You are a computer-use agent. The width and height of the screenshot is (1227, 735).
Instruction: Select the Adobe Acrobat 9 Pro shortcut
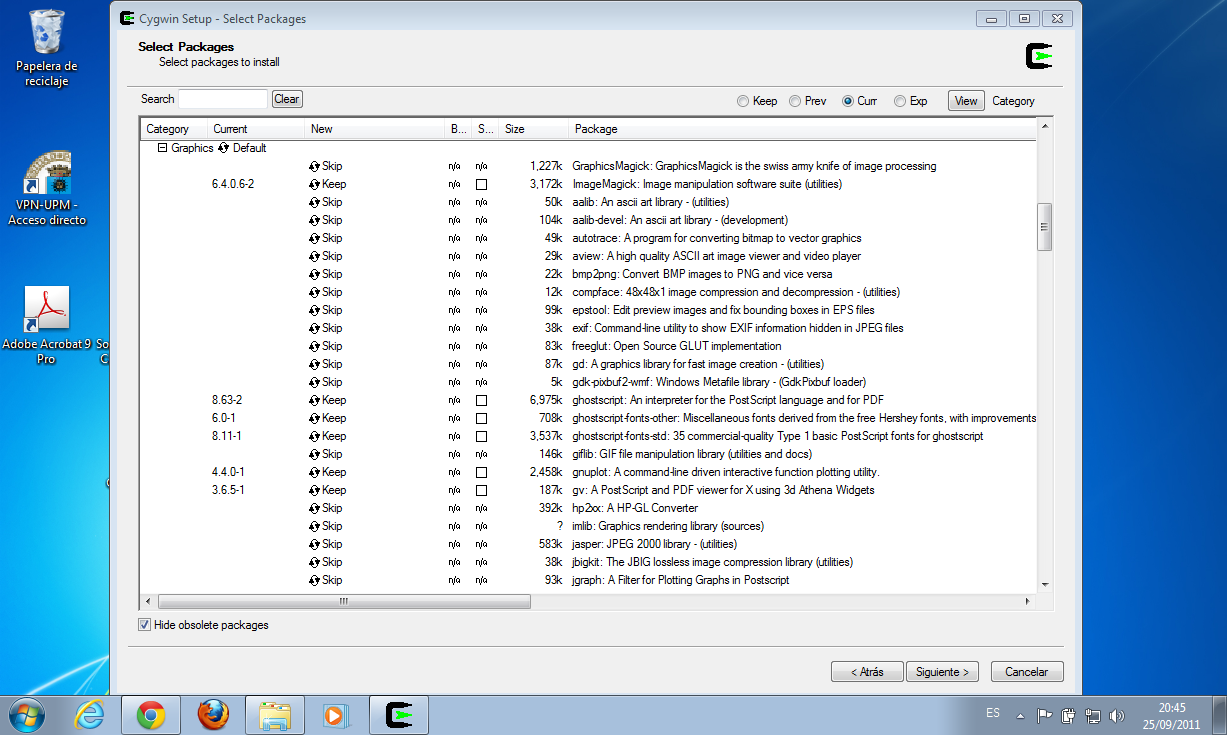click(x=47, y=325)
